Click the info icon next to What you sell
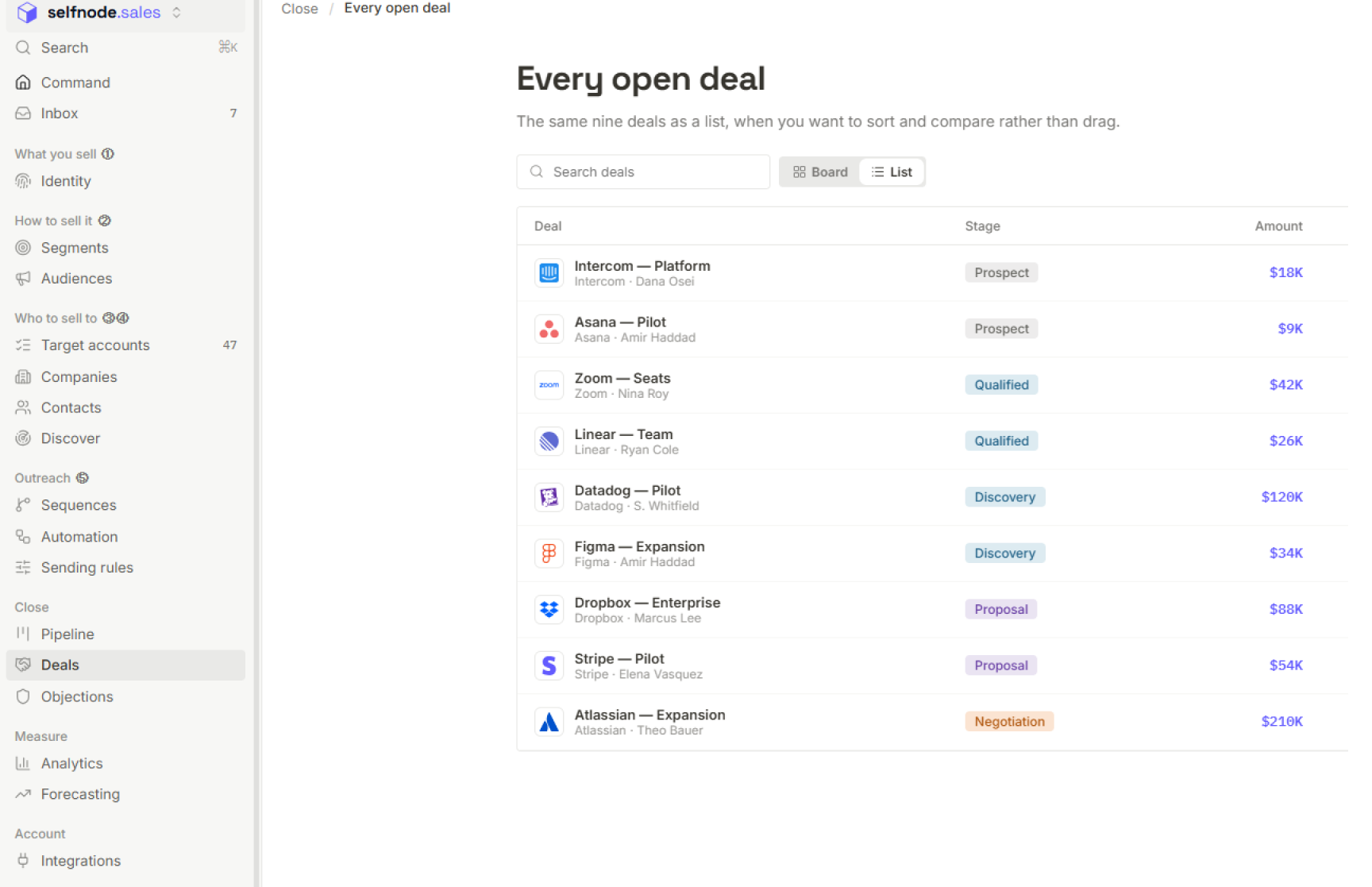The height and width of the screenshot is (887, 1372). pyautogui.click(x=108, y=154)
